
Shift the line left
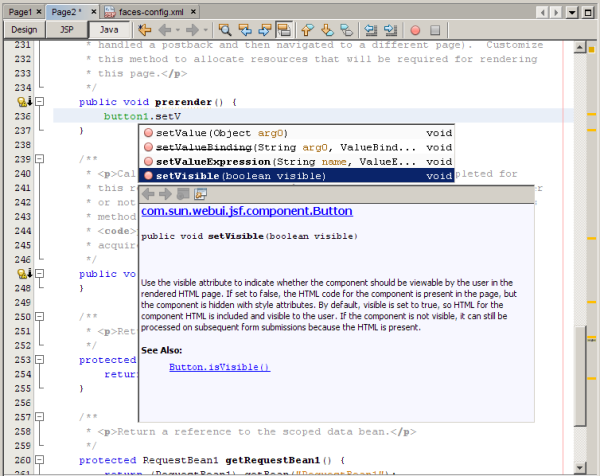371,30
